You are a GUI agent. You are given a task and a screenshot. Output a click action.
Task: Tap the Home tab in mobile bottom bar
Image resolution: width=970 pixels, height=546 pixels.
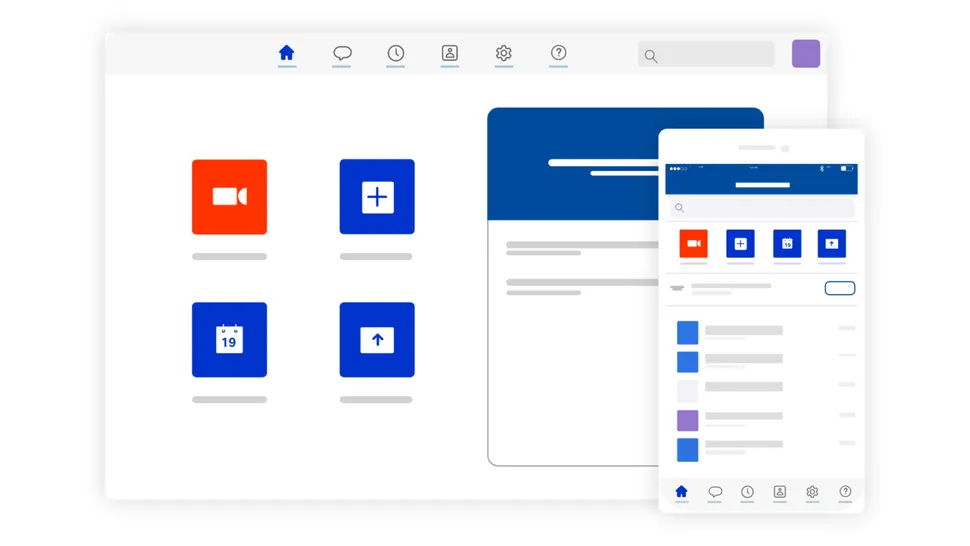[x=682, y=492]
